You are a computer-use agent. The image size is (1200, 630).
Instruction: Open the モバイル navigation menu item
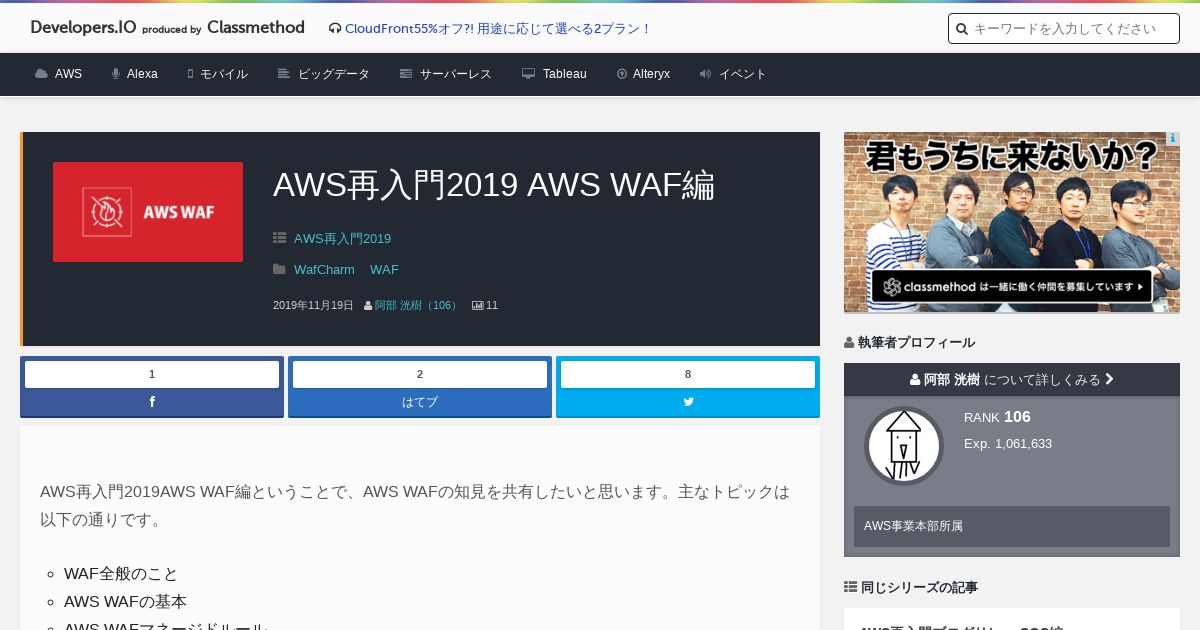pyautogui.click(x=224, y=74)
